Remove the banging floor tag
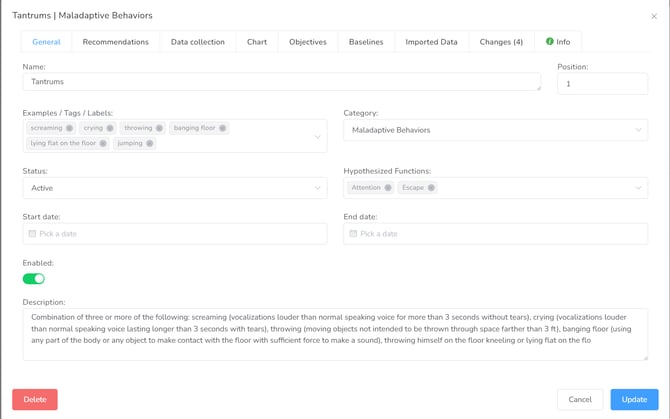Image resolution: width=670 pixels, height=419 pixels. click(222, 128)
